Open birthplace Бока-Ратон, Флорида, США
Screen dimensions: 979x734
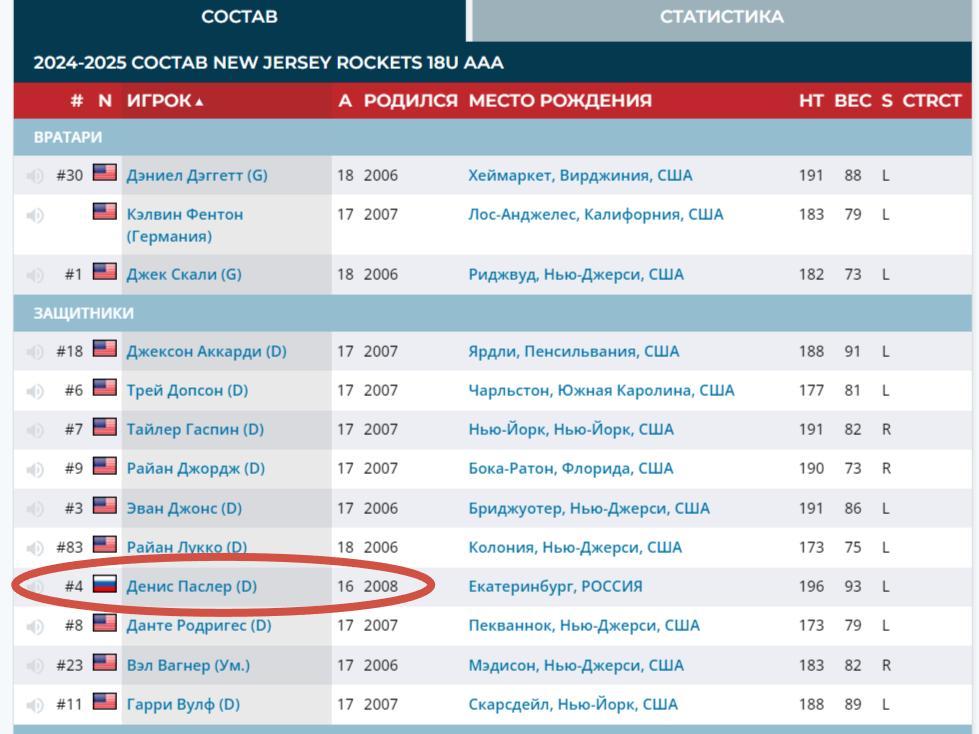(x=571, y=469)
